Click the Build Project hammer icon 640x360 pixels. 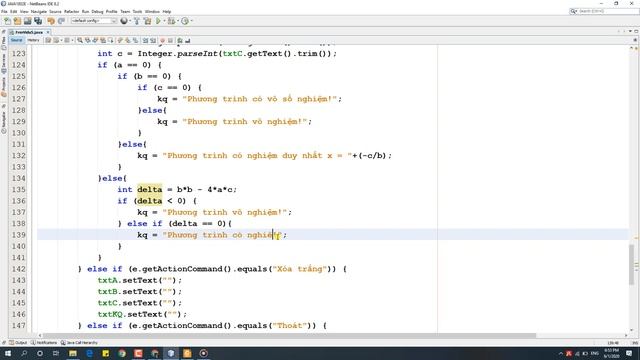point(137,21)
